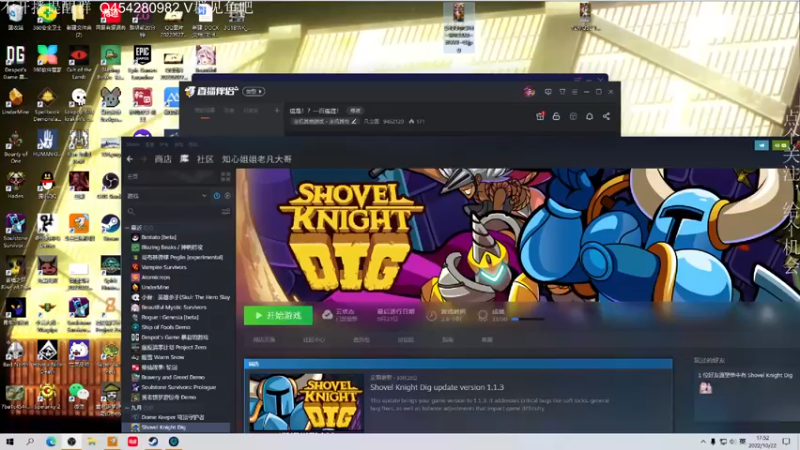Image resolution: width=800 pixels, height=450 pixels.
Task: Open Cult of the Lamb desktop icon
Action: (79, 62)
